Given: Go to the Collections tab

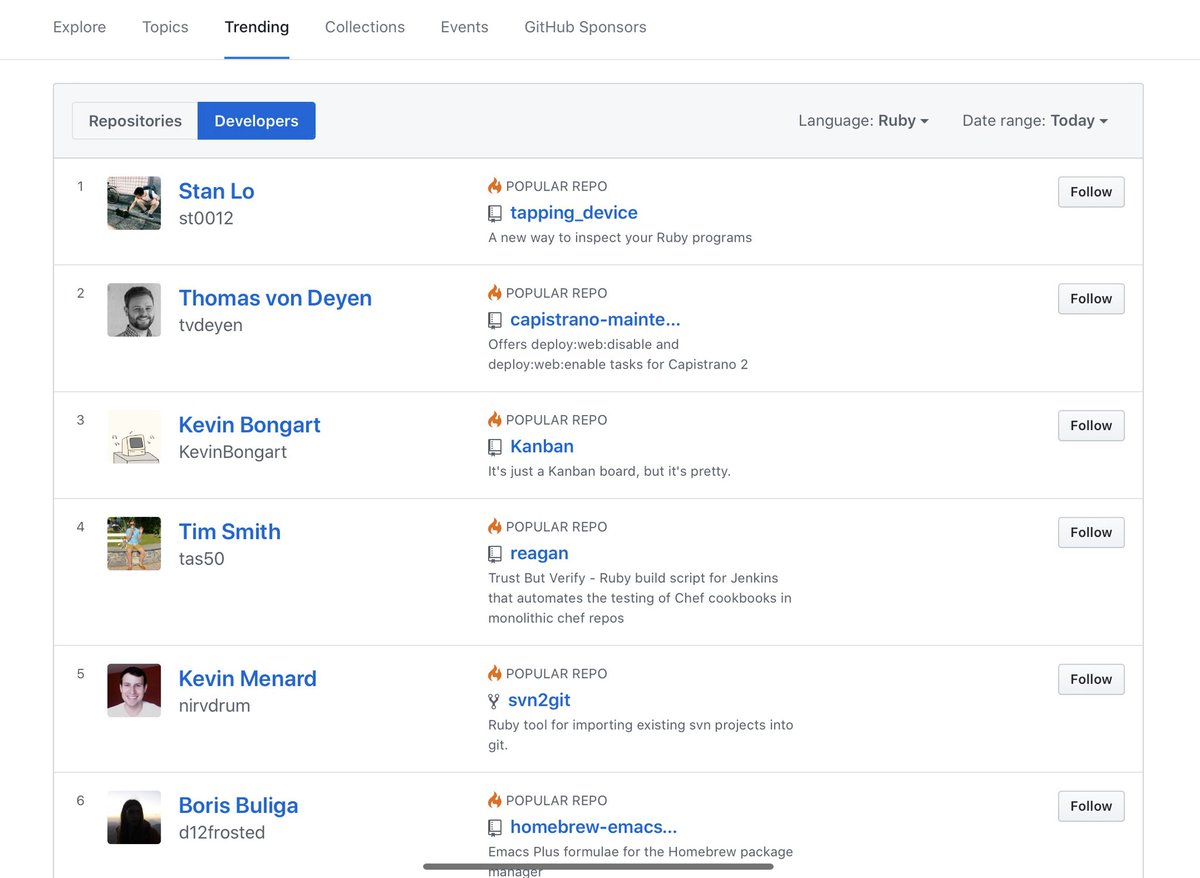Looking at the screenshot, I should pos(365,27).
